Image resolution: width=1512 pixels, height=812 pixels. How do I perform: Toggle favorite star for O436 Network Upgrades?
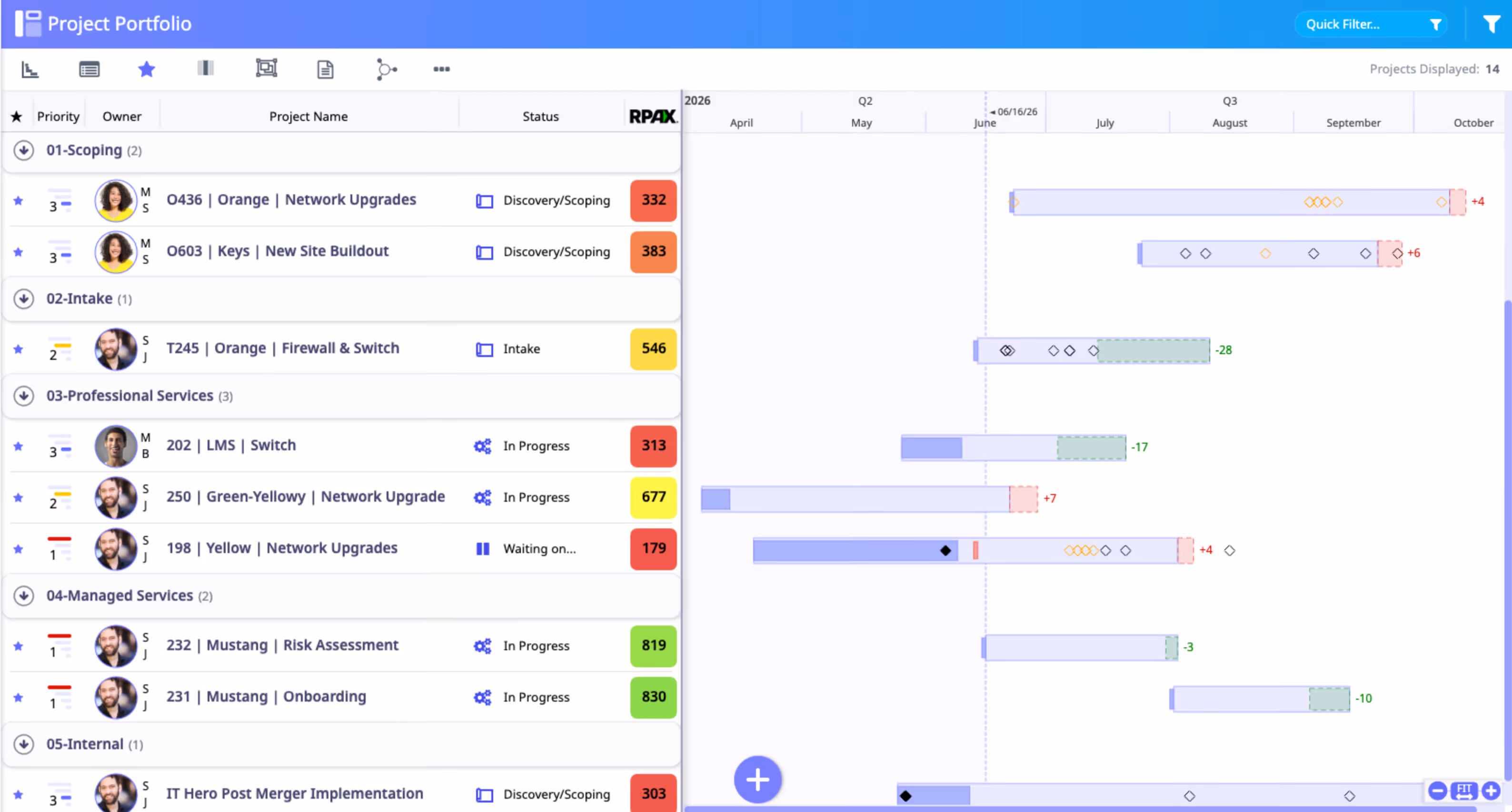tap(18, 201)
